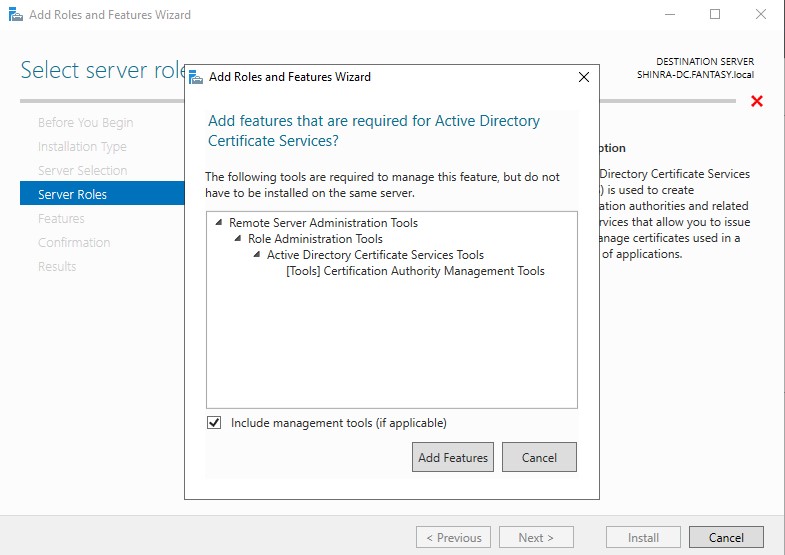Go to Before You Begin step

(86, 123)
